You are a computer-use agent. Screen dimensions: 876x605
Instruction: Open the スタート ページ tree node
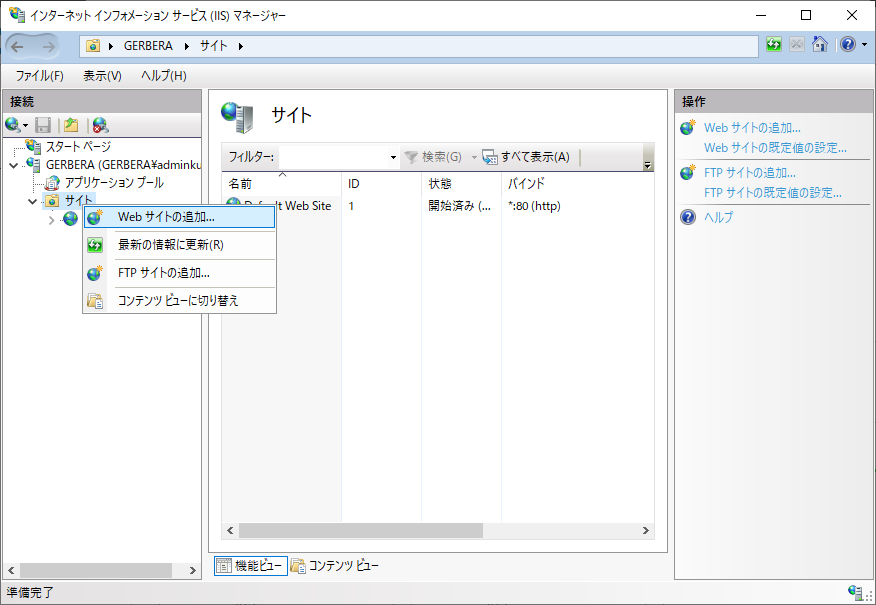point(78,146)
